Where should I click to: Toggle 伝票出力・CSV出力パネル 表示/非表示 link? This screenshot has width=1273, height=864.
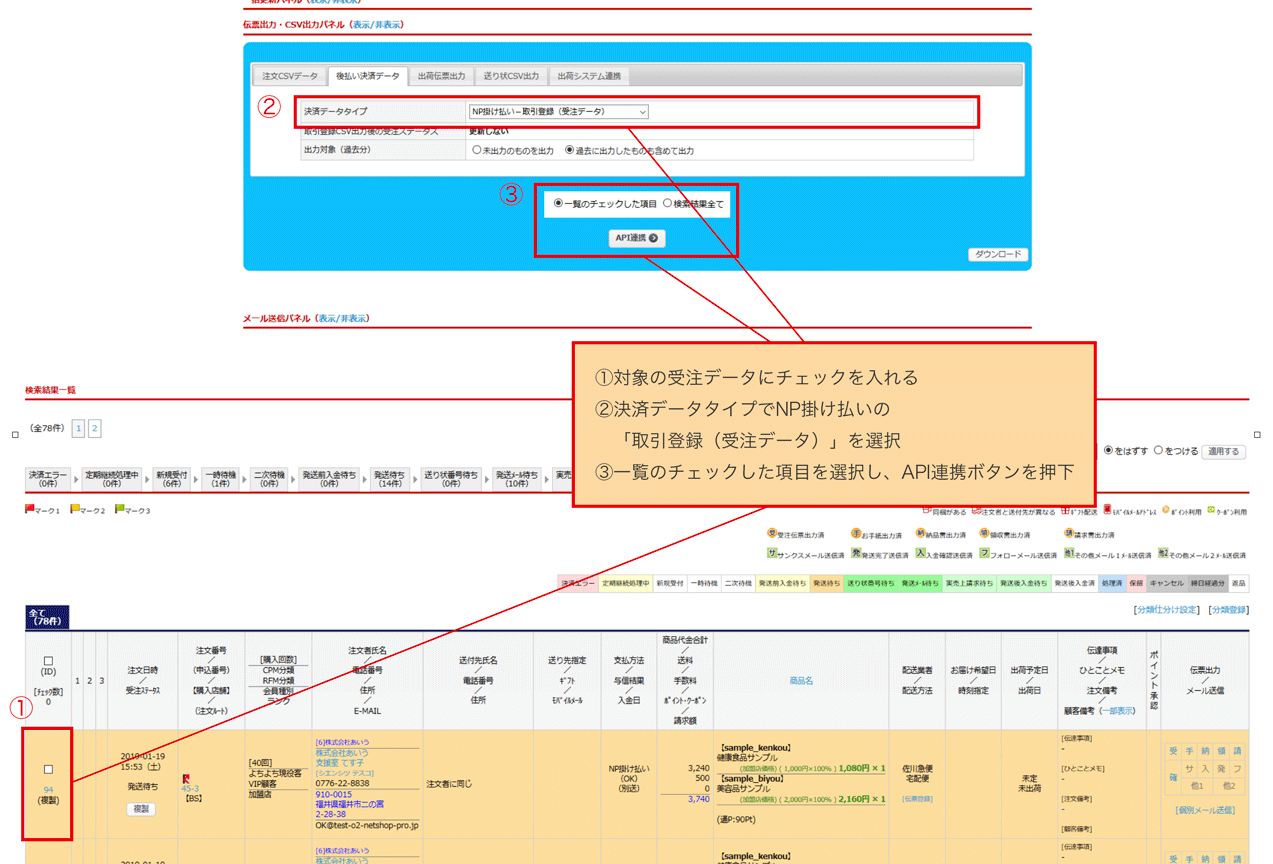[x=377, y=24]
